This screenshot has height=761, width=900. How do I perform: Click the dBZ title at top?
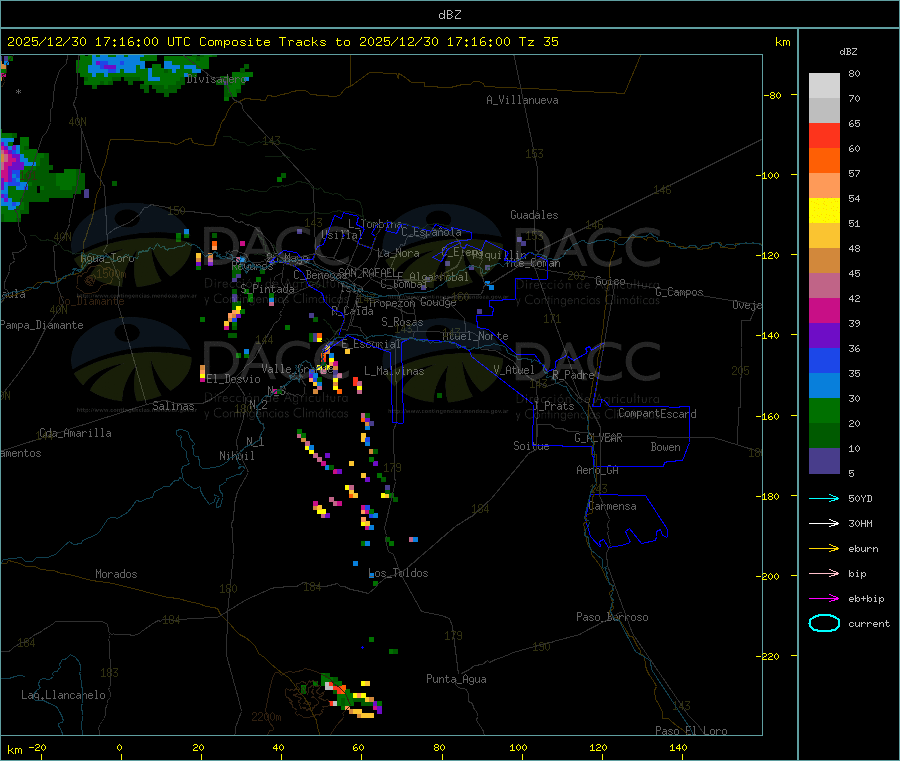click(x=449, y=15)
